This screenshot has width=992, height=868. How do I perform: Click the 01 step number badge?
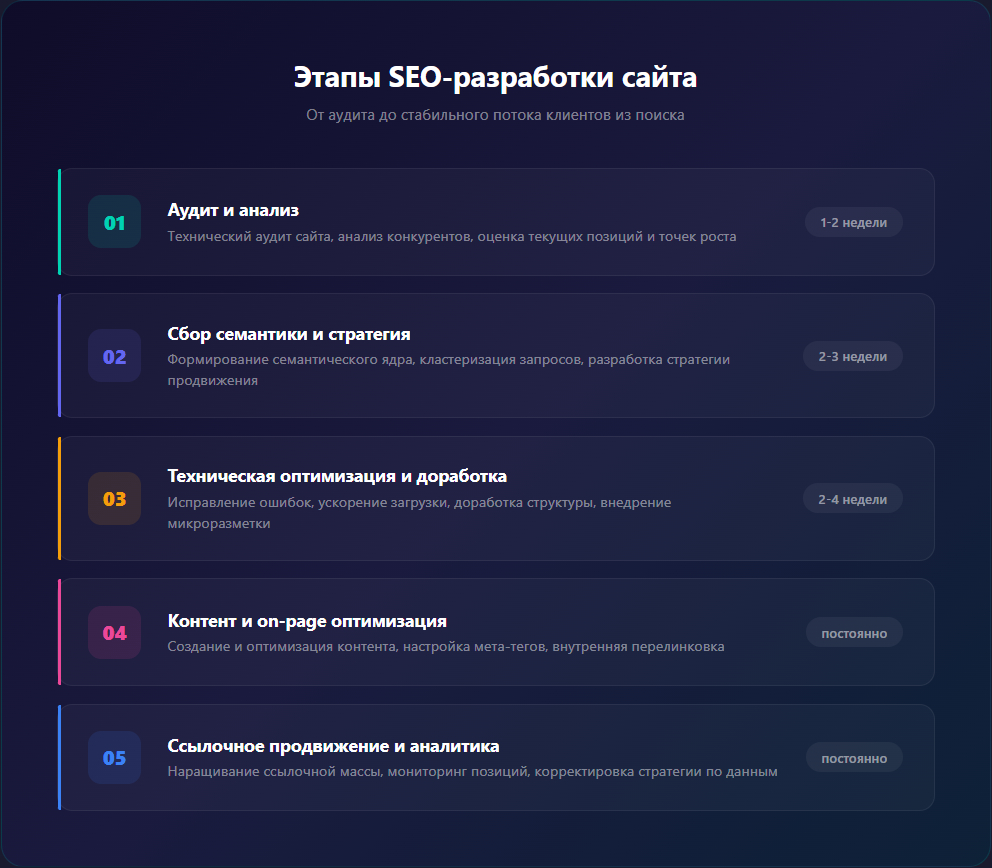[115, 222]
